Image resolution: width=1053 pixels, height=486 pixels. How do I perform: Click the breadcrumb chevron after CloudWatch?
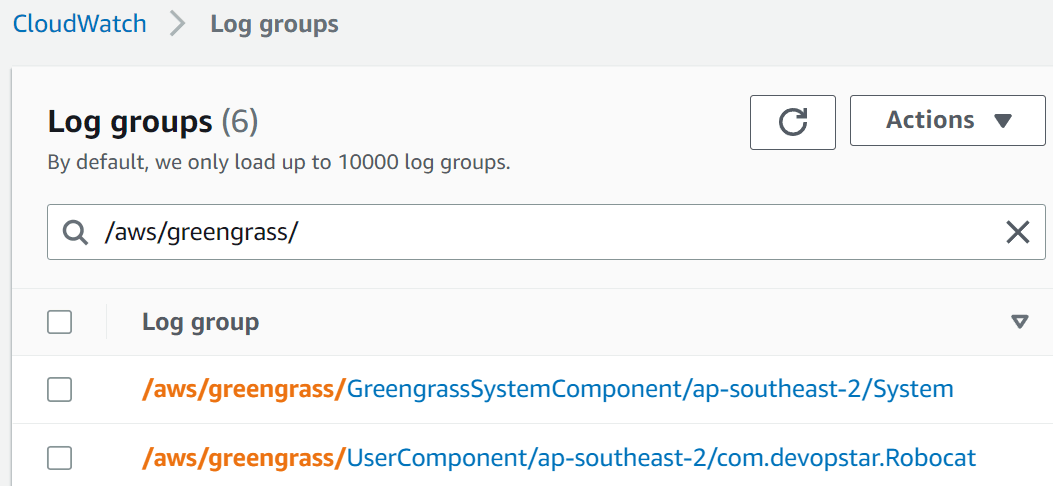click(178, 24)
